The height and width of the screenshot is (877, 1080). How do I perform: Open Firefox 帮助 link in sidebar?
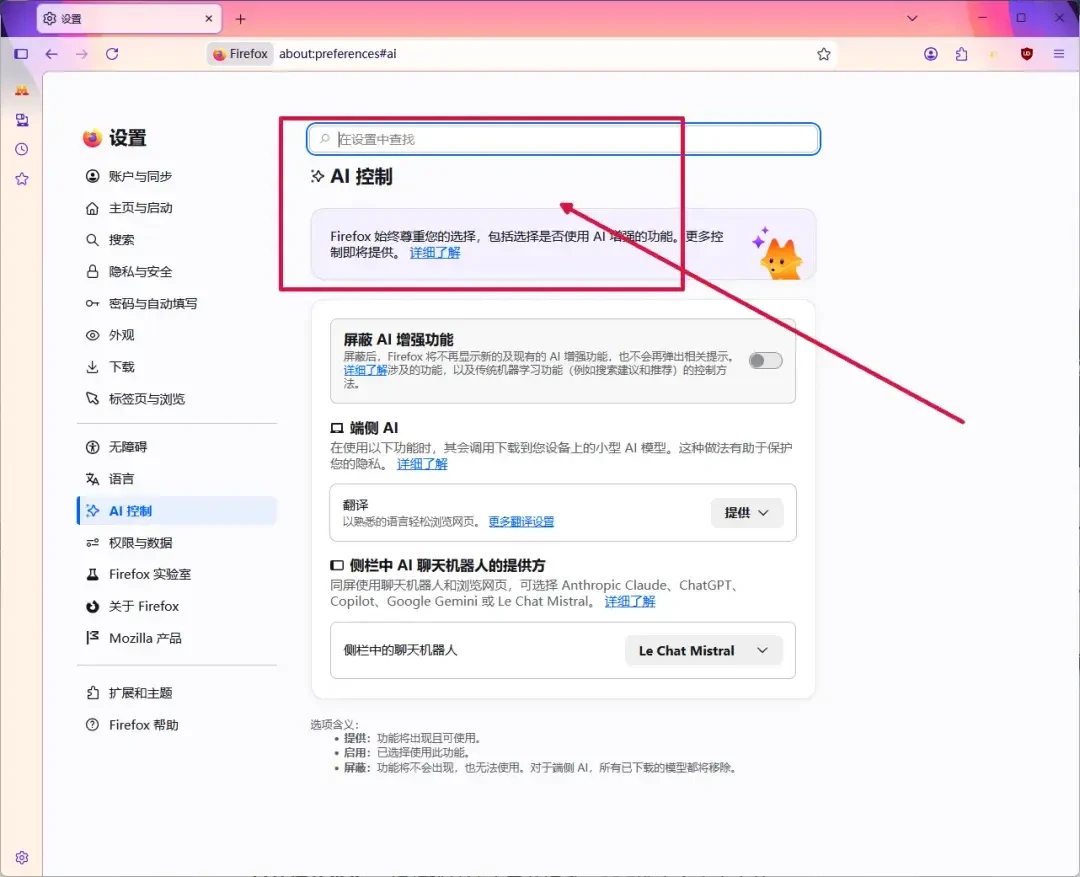coord(177,725)
